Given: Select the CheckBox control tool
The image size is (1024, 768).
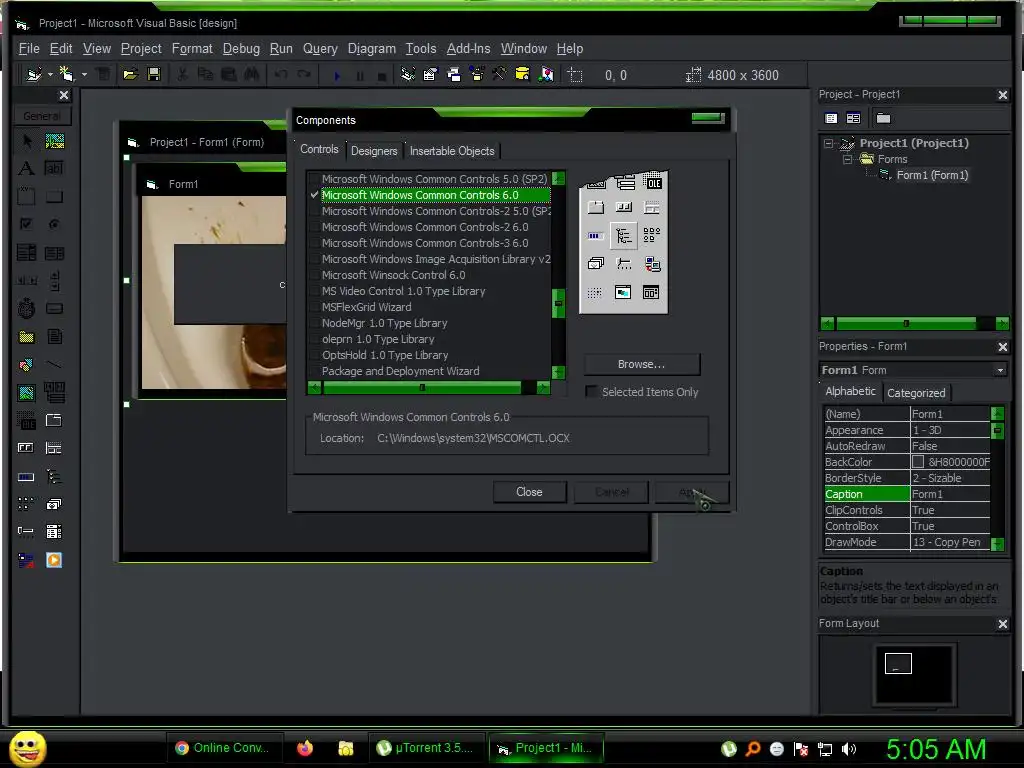Looking at the screenshot, I should (x=27, y=224).
